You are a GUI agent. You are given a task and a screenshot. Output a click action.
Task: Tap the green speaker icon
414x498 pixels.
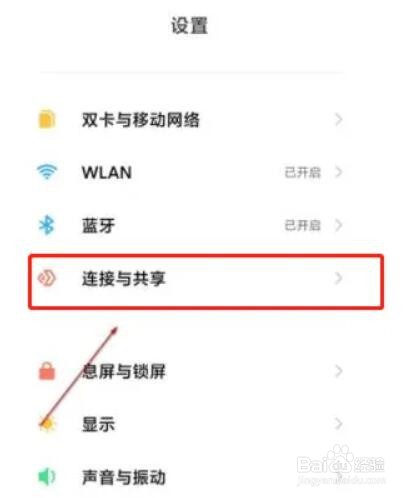[x=47, y=477]
